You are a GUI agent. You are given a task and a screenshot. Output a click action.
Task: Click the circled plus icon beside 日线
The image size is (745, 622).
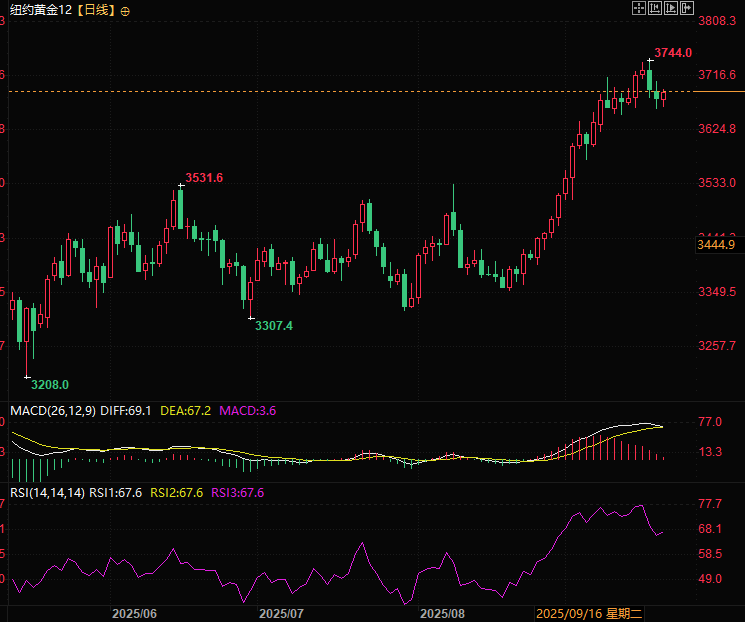125,12
